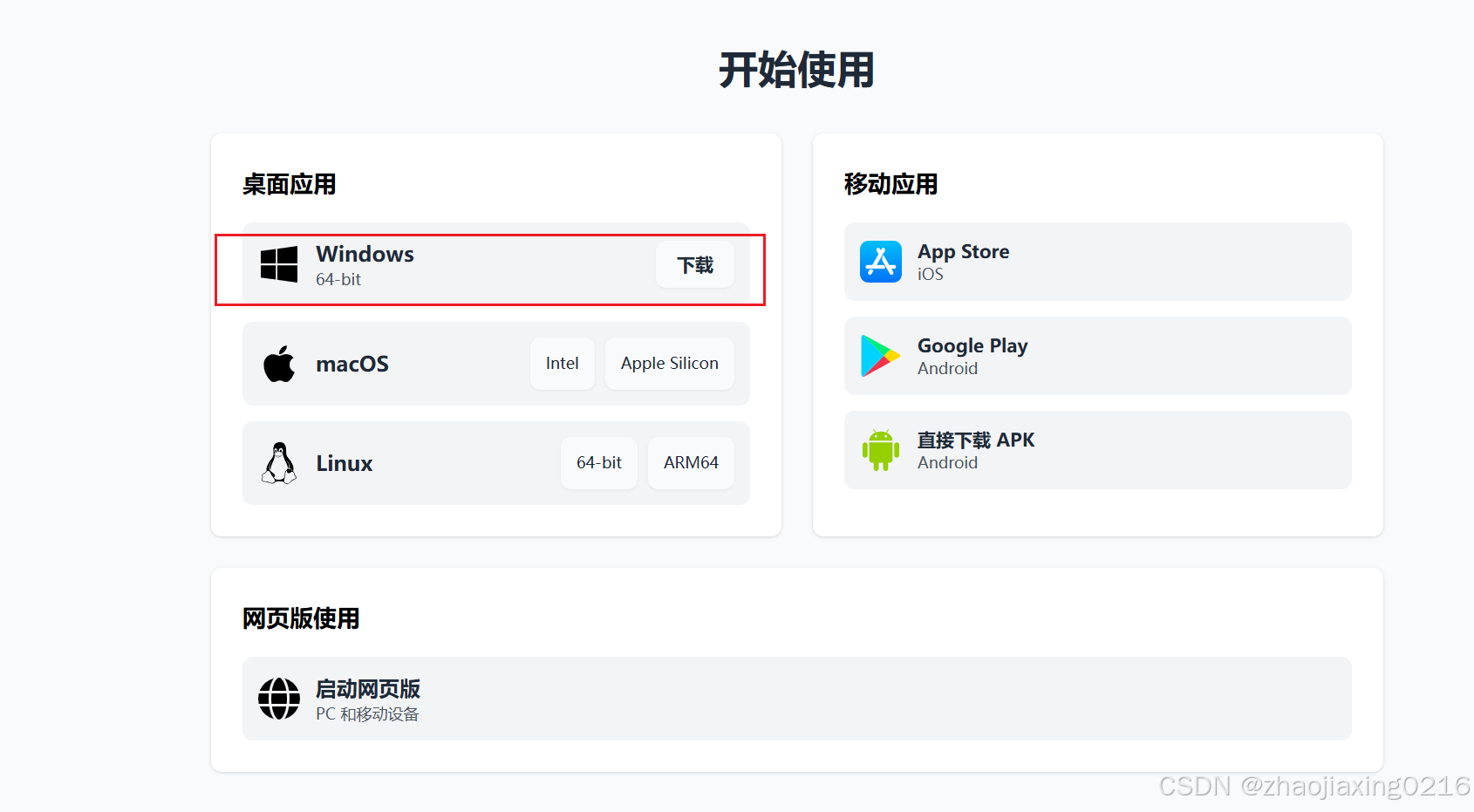Click the iOS subtitle under App Store

[931, 274]
